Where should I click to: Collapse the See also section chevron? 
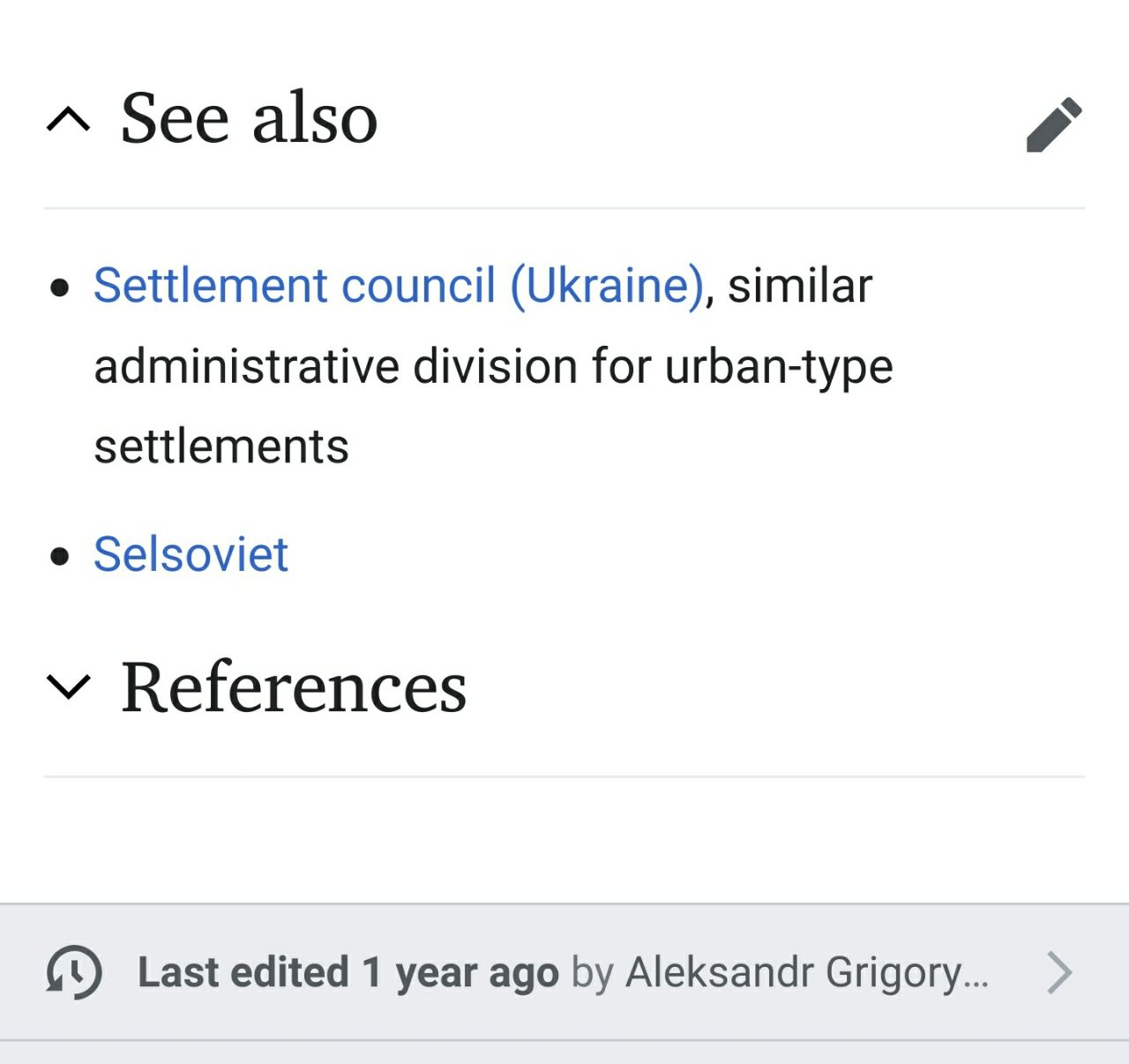68,119
